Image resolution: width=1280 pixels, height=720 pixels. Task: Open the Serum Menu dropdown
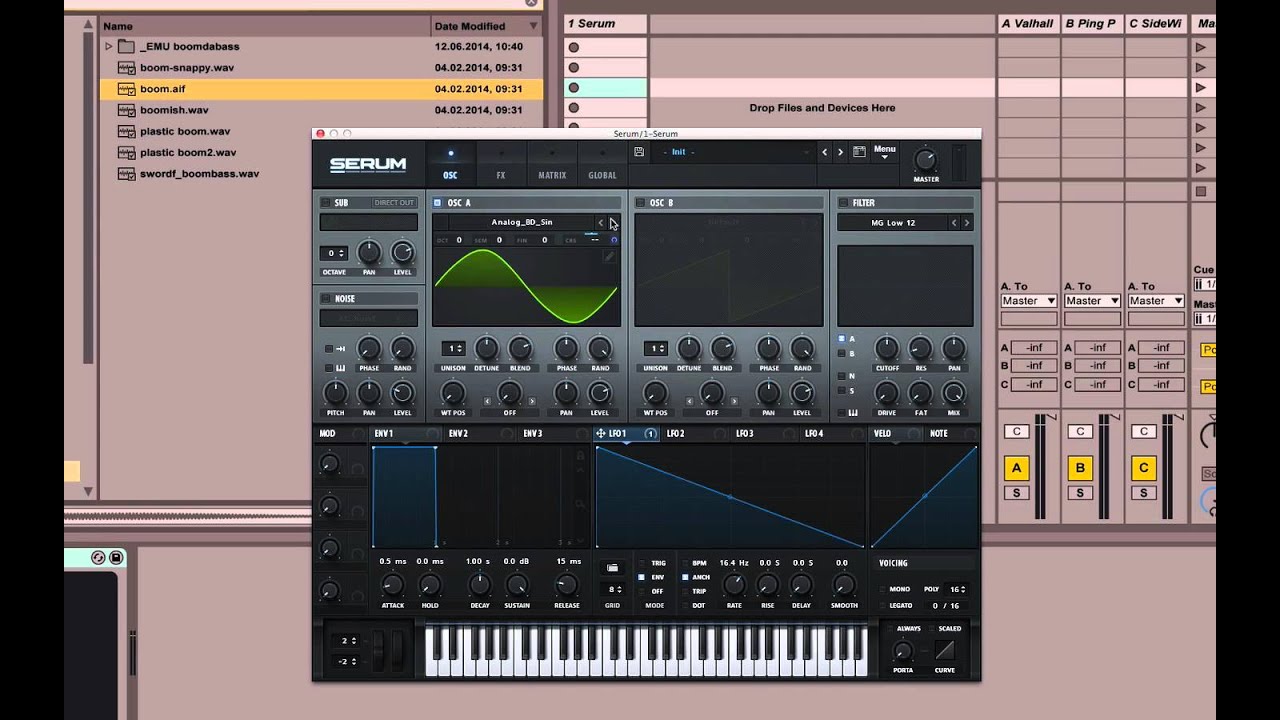point(885,152)
